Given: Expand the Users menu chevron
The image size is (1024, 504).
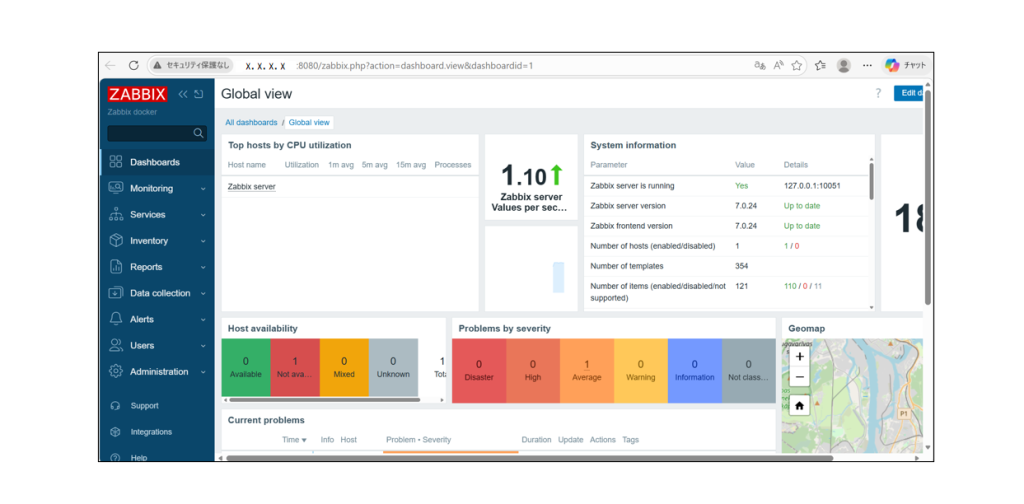Looking at the screenshot, I should [x=203, y=346].
